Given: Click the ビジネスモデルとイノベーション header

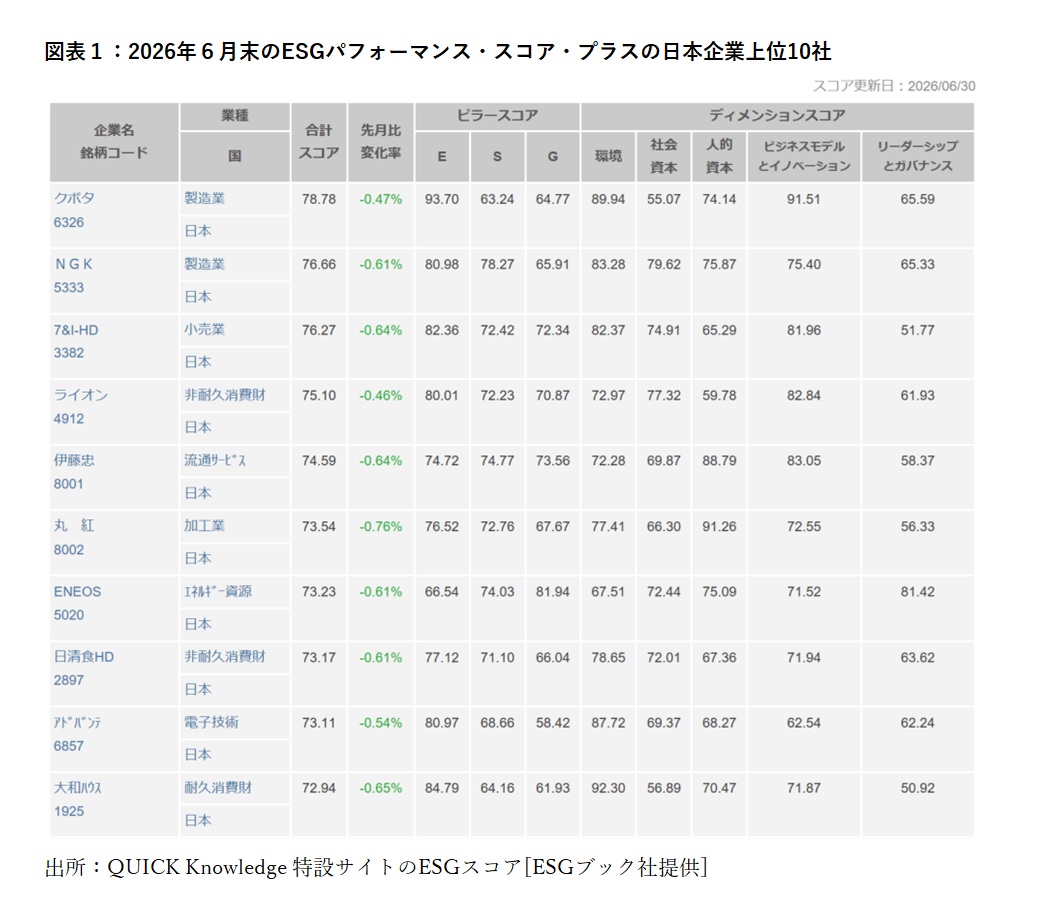Looking at the screenshot, I should [x=804, y=157].
